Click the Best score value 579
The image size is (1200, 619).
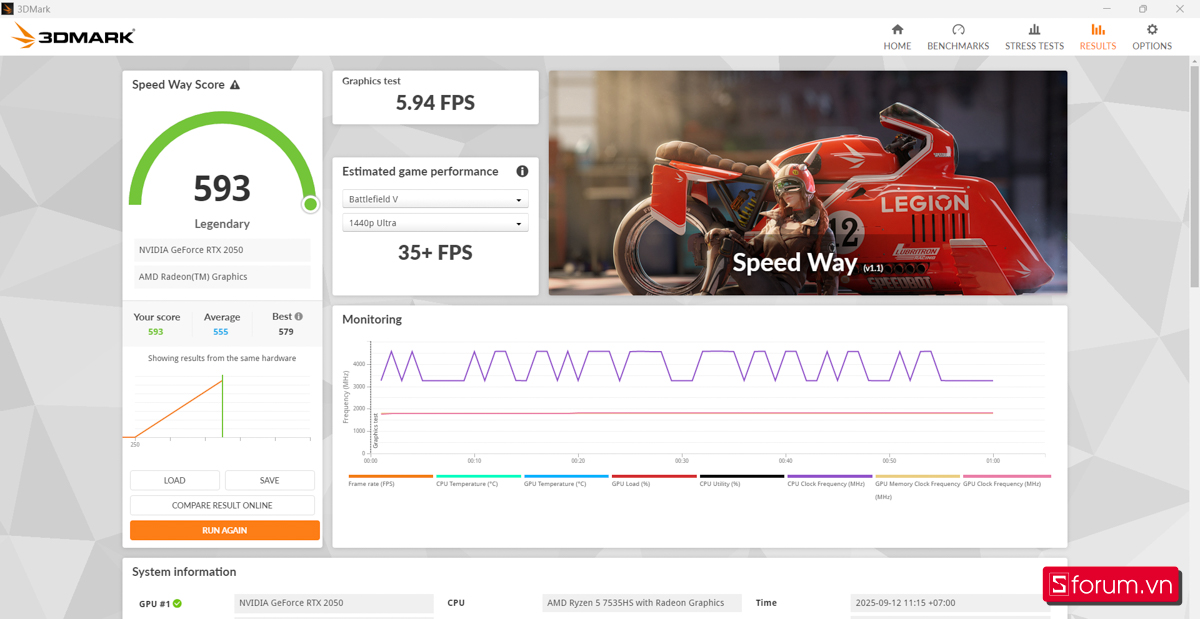(x=286, y=332)
